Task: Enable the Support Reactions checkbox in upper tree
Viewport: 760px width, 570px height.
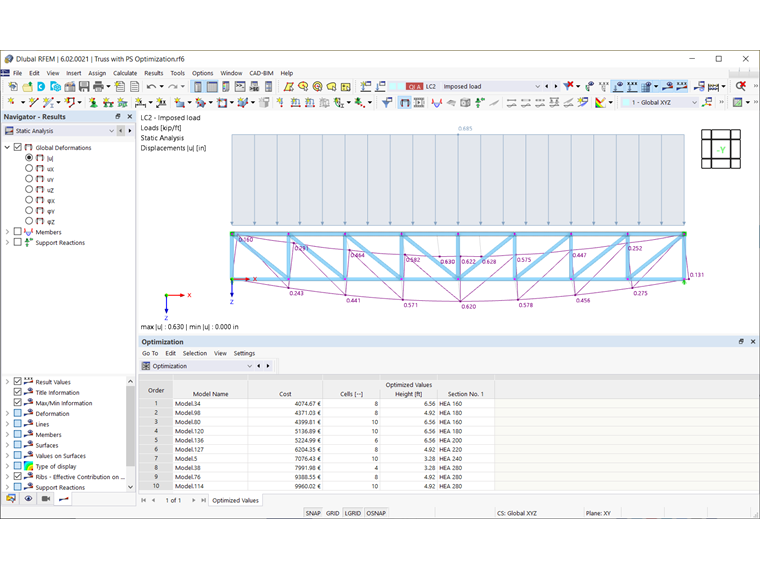Action: click(18, 242)
